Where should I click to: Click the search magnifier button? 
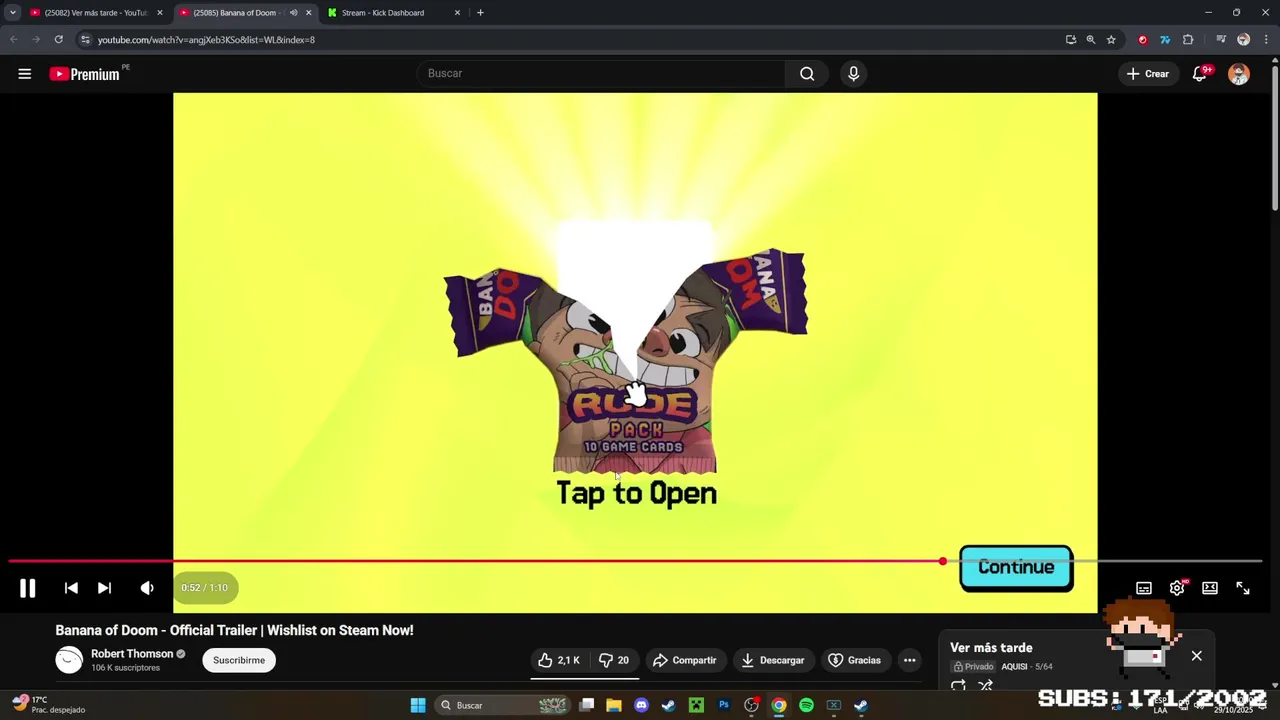point(807,73)
